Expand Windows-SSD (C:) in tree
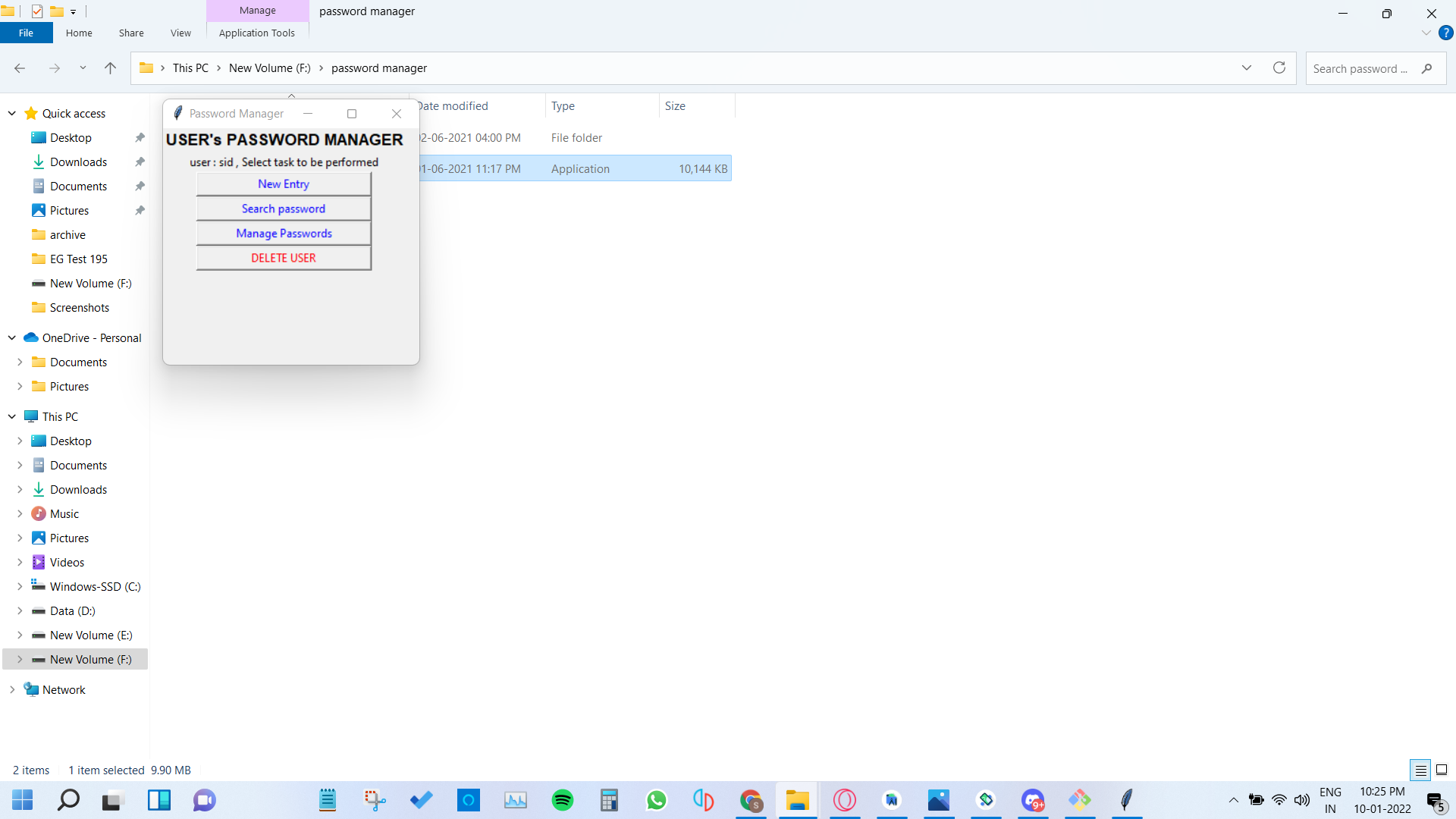The image size is (1456, 819). point(20,587)
